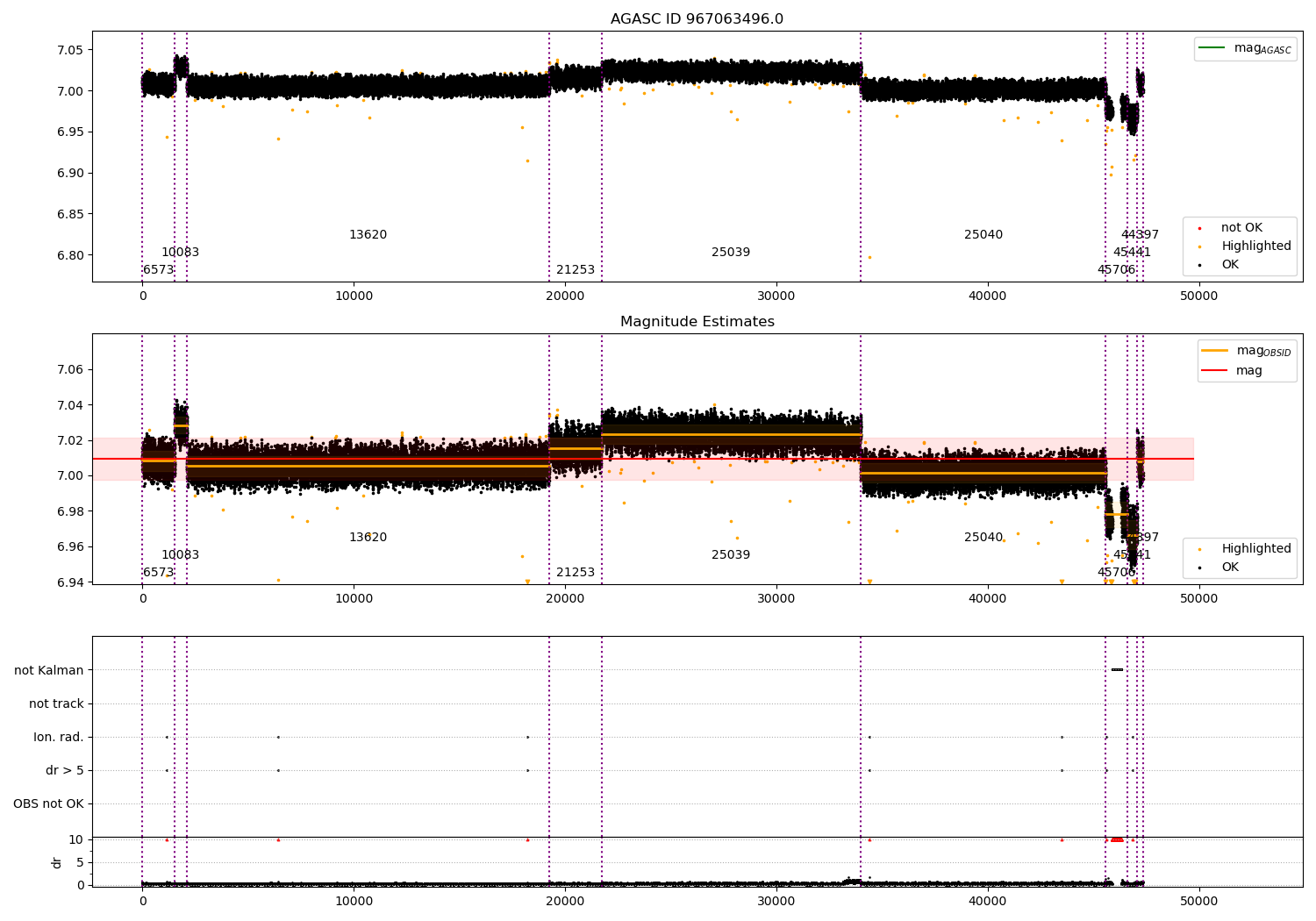
Task: Click the green mag AGASC legend line
Action: pyautogui.click(x=1212, y=48)
